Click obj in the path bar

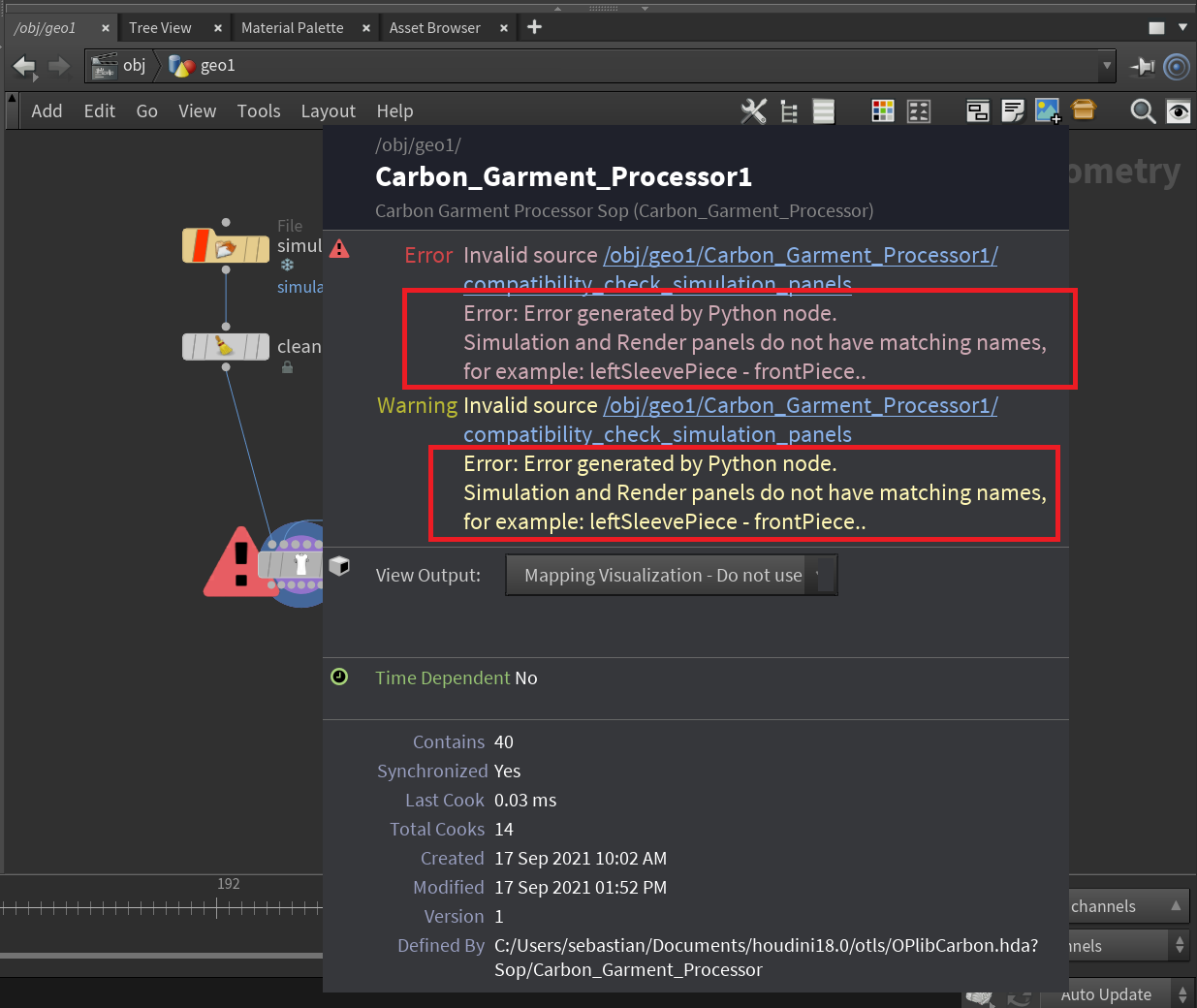coord(134,66)
